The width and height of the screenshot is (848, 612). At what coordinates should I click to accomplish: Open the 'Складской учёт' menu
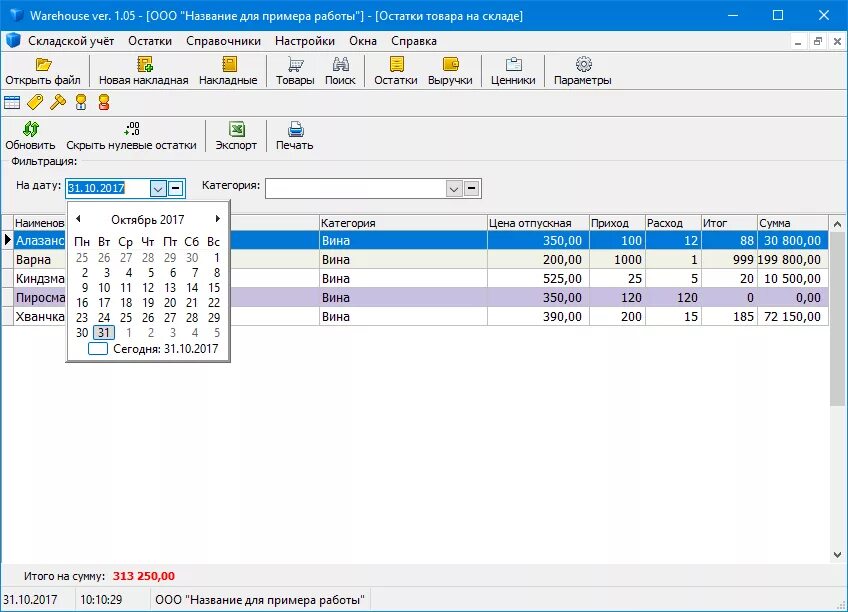(x=71, y=41)
